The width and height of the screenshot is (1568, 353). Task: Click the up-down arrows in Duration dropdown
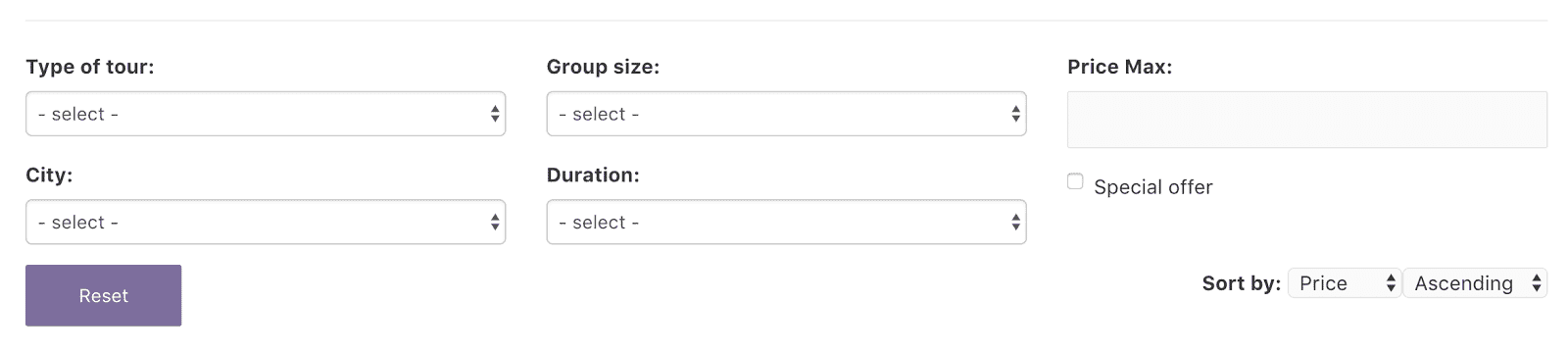1015,223
